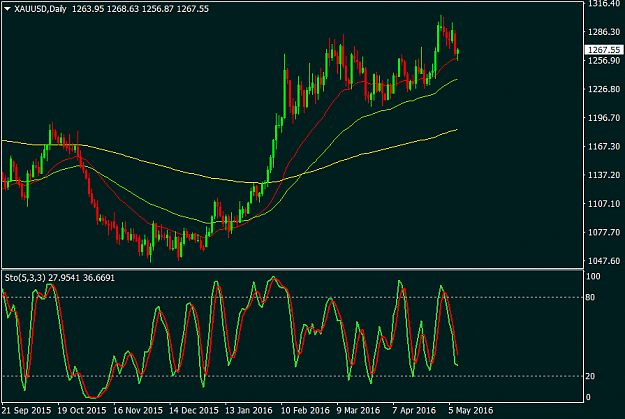This screenshot has height=419, width=625.
Task: Click the 14 Dec 2015 date label
Action: [x=194, y=410]
